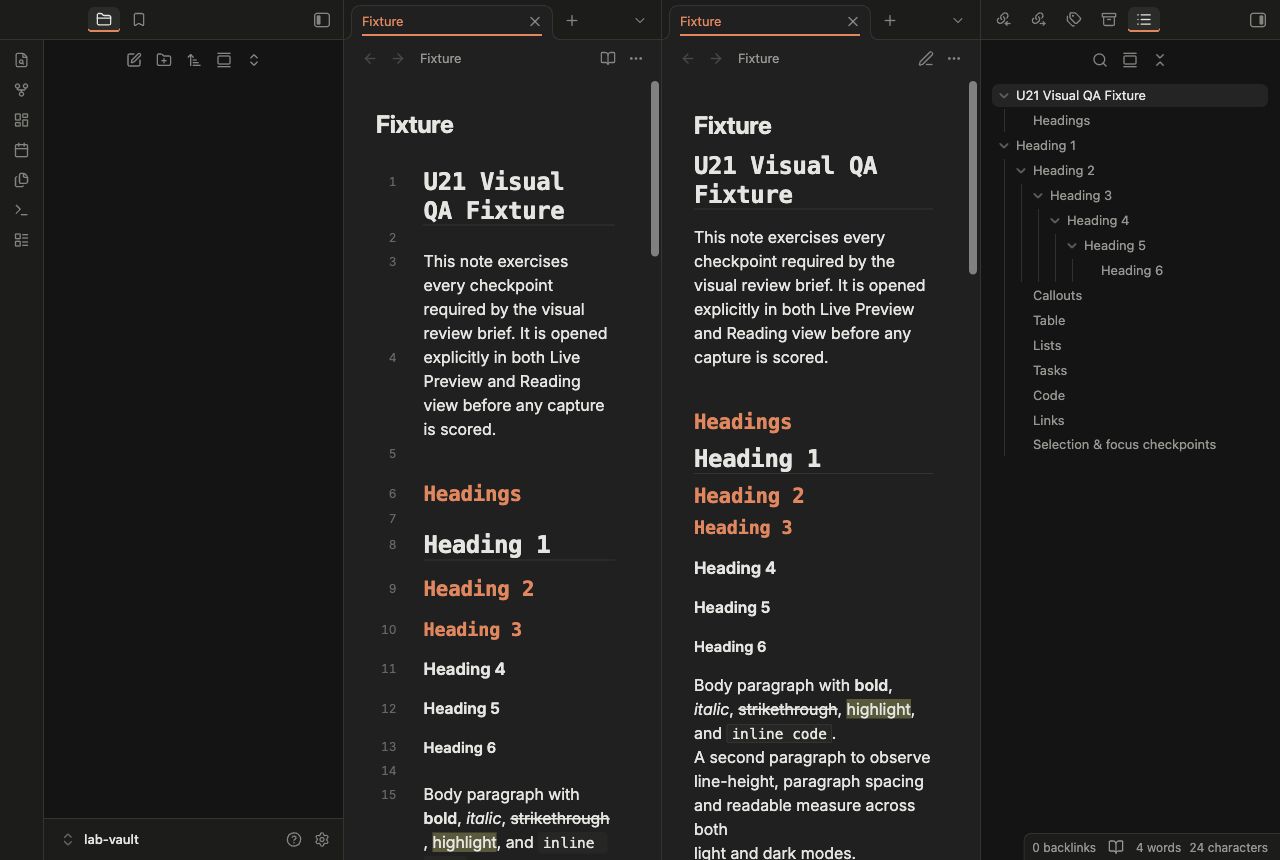1280x860 pixels.
Task: Collapse the right sidebar
Action: [1258, 20]
